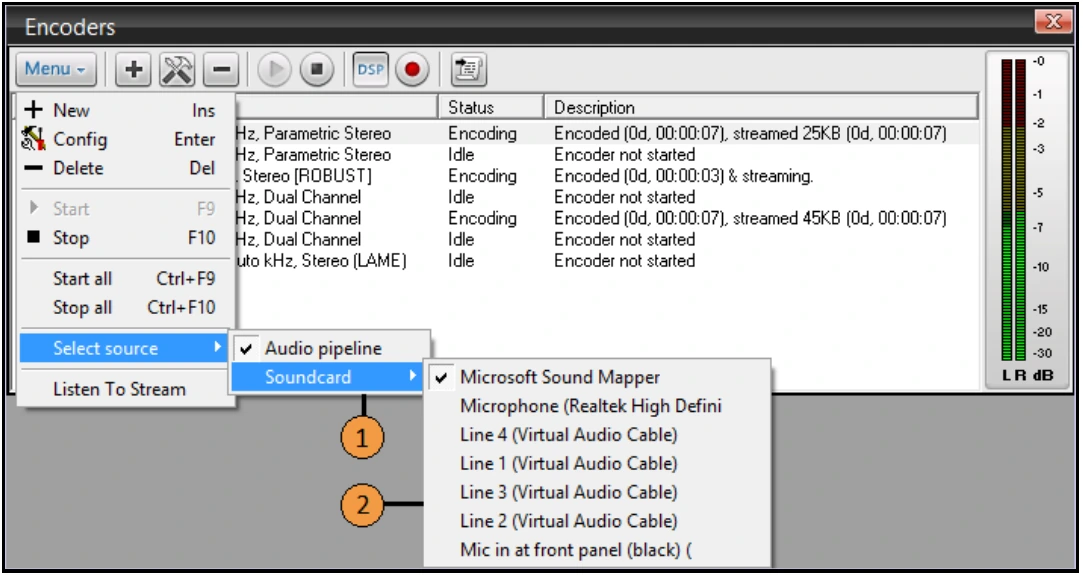Image resolution: width=1083 pixels, height=575 pixels.
Task: Select Microsoft Sound Mapper device
Action: pos(597,378)
